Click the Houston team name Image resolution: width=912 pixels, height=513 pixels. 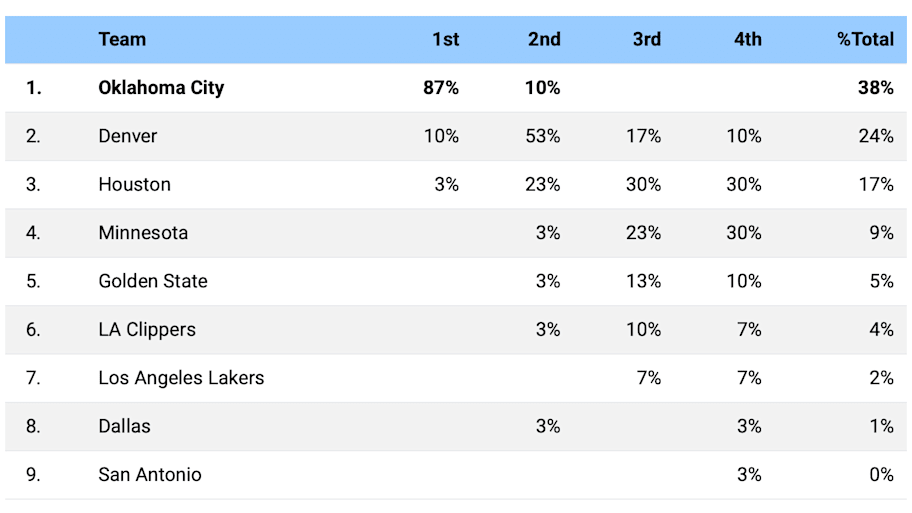pos(134,185)
